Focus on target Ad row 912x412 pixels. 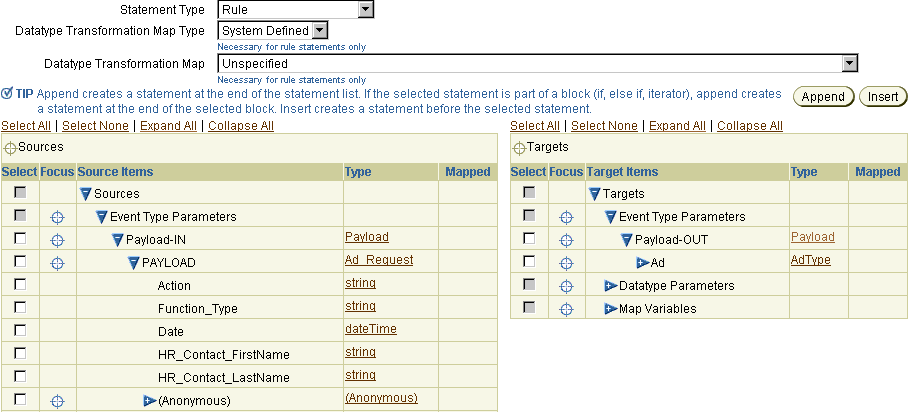tap(566, 263)
